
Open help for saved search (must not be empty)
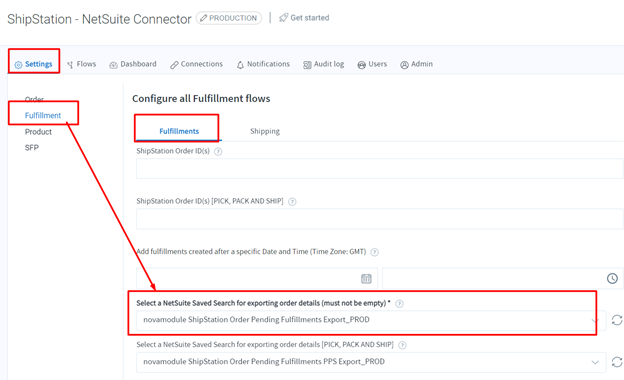(399, 304)
